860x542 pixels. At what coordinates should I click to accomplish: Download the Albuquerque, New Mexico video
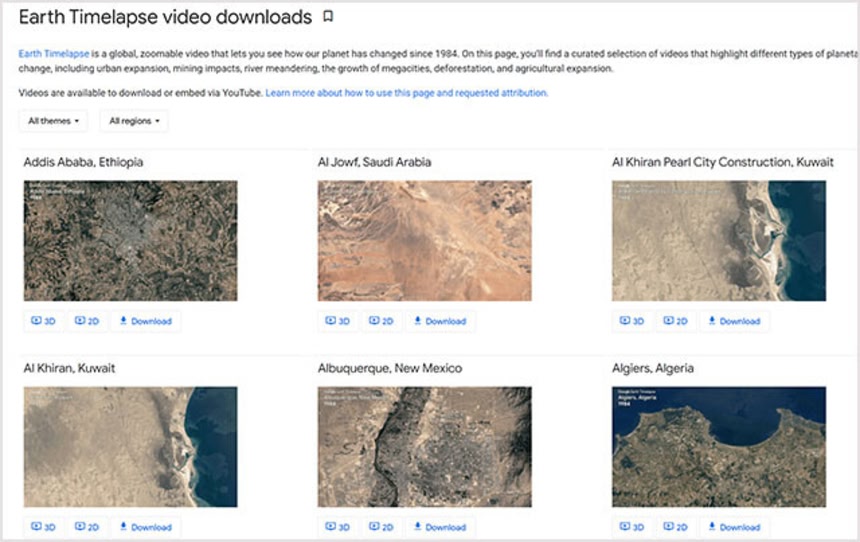coord(440,527)
